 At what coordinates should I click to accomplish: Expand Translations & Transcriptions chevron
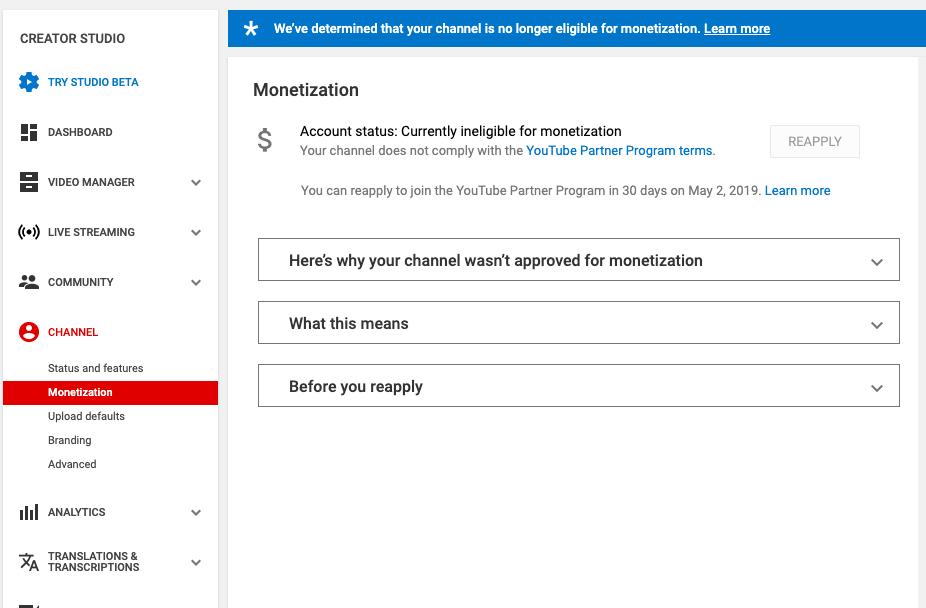click(196, 563)
